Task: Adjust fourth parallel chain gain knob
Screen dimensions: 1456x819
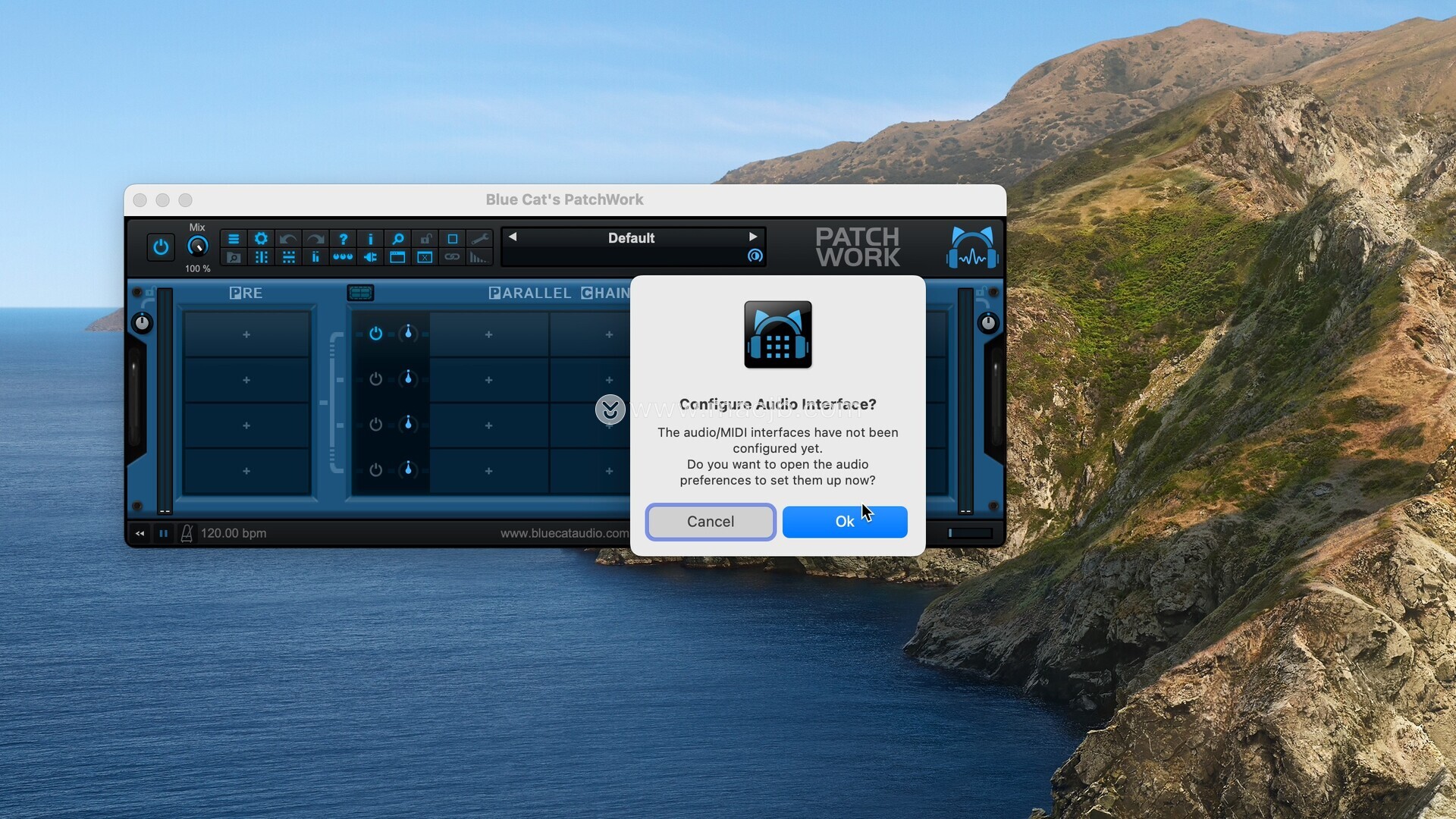Action: pos(408,470)
